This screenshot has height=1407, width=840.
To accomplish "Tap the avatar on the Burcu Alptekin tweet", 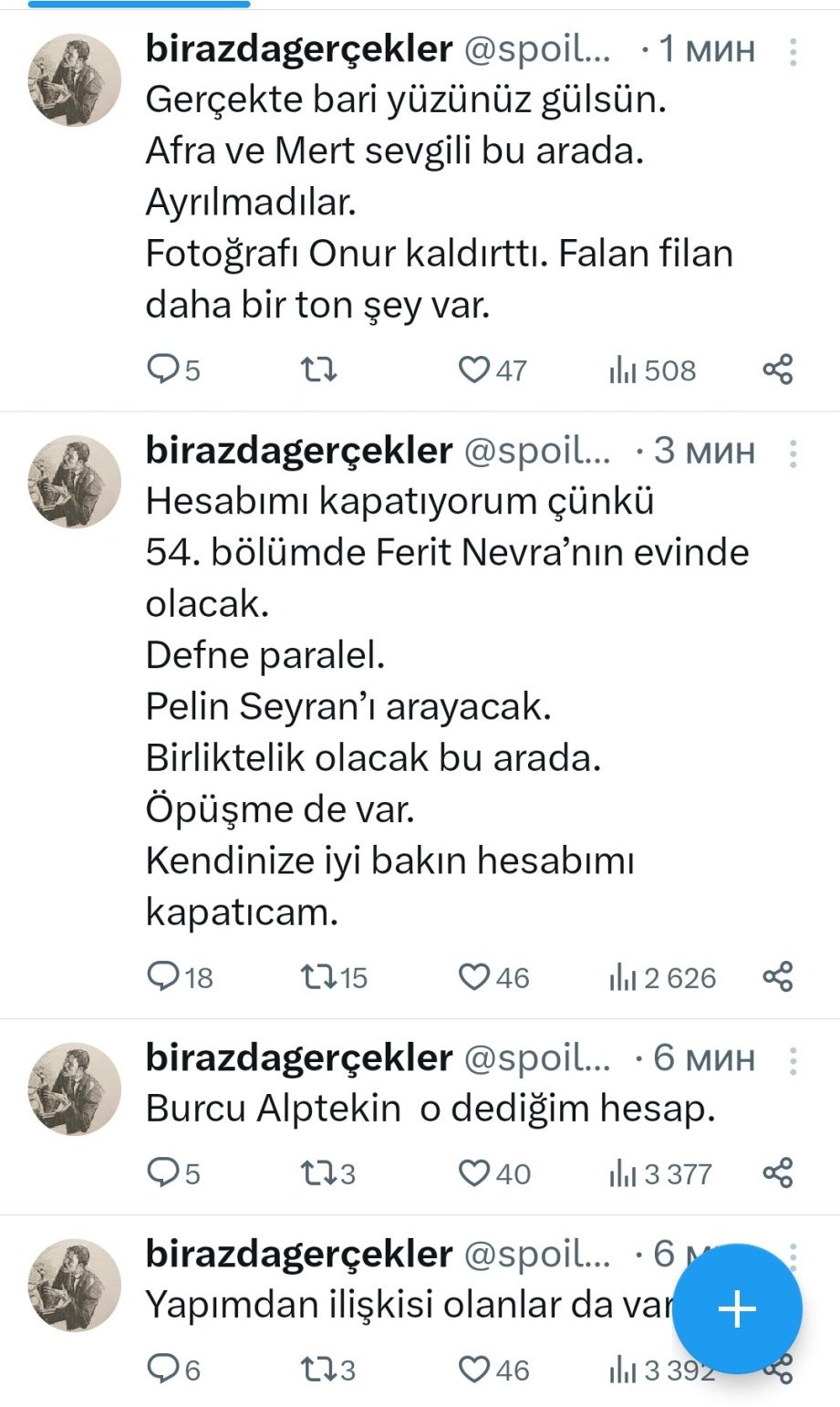I will 75,1089.
